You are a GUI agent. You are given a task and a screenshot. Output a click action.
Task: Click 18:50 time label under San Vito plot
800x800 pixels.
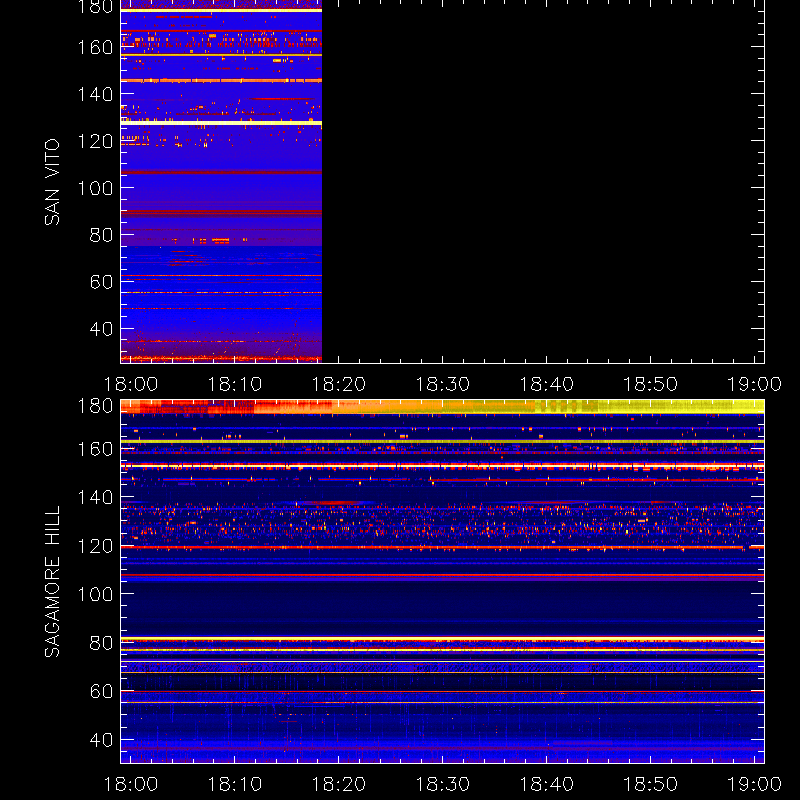tap(651, 384)
